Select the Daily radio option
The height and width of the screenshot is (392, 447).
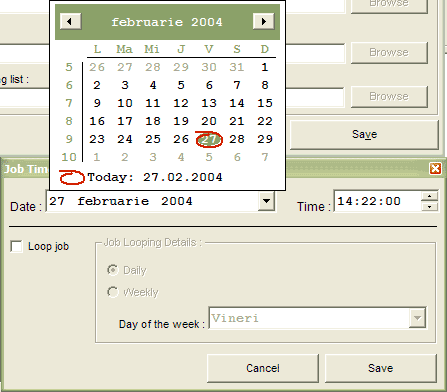(x=113, y=270)
